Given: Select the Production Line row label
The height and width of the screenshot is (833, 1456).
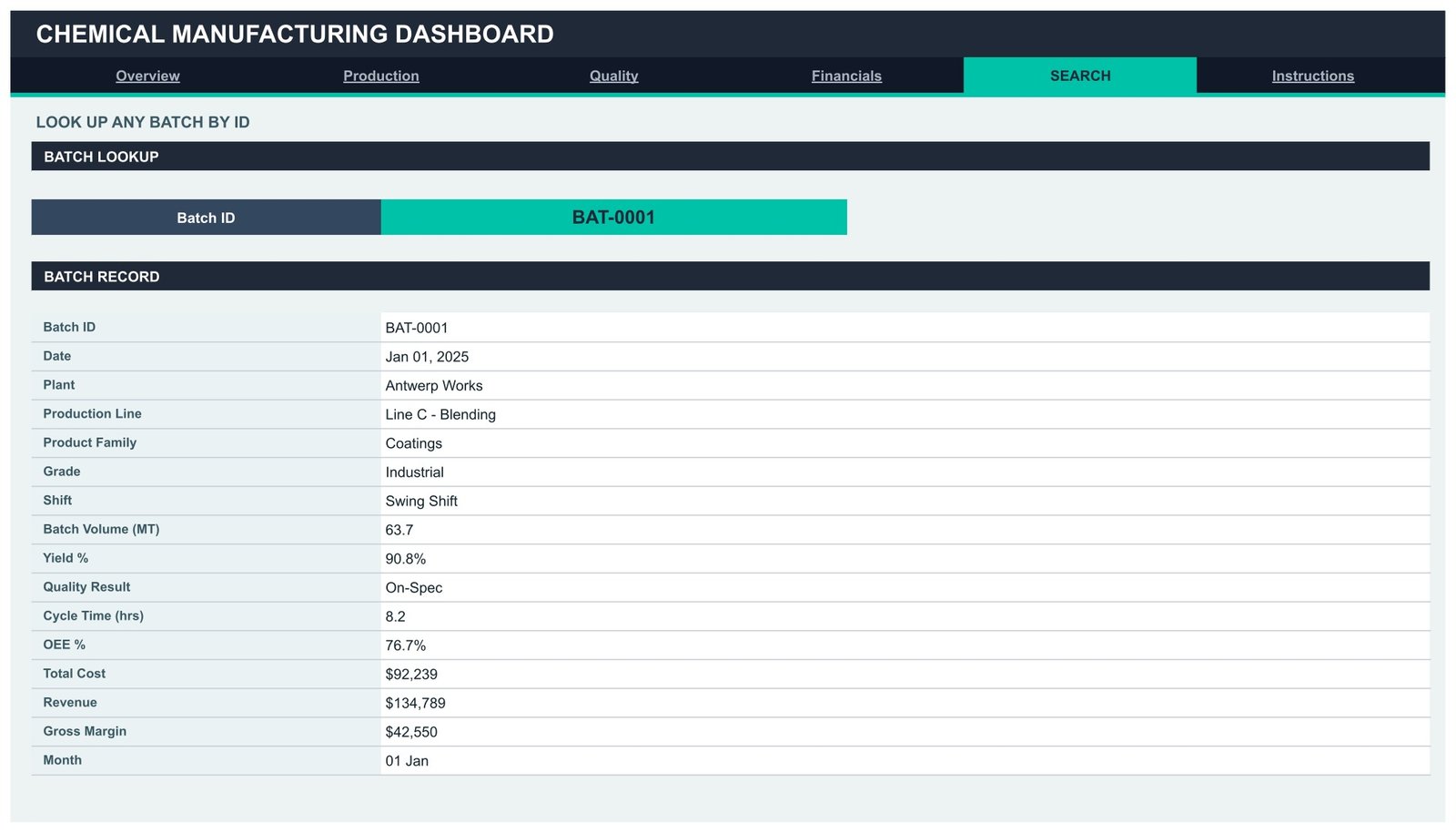Looking at the screenshot, I should pyautogui.click(x=207, y=414).
